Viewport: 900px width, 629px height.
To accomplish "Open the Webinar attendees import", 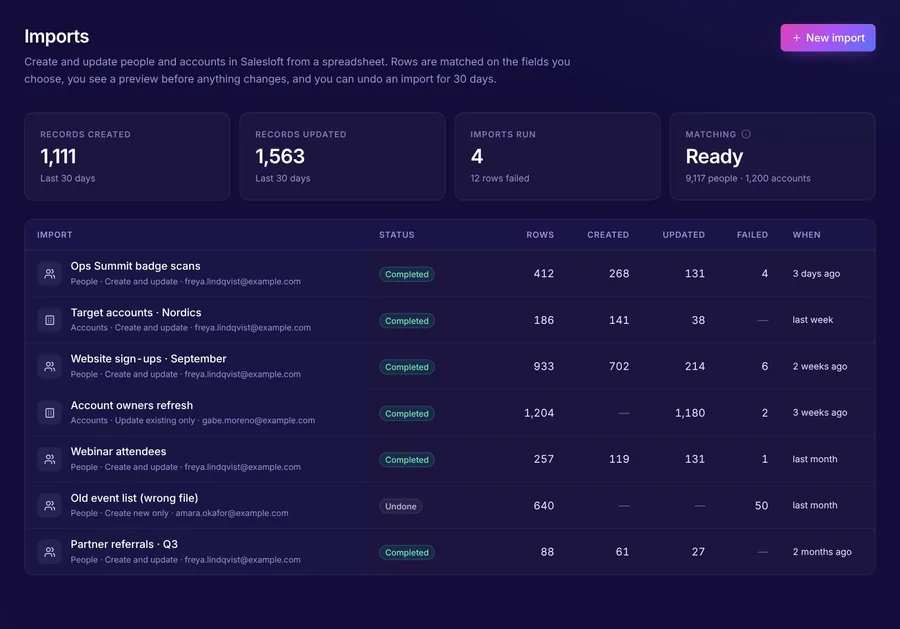I will click(450, 459).
